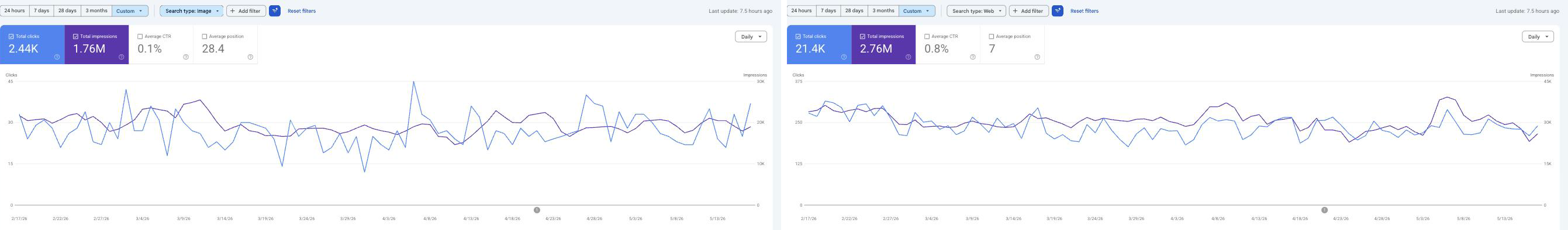Click Reset filters link in Web search panel

click(x=1084, y=11)
